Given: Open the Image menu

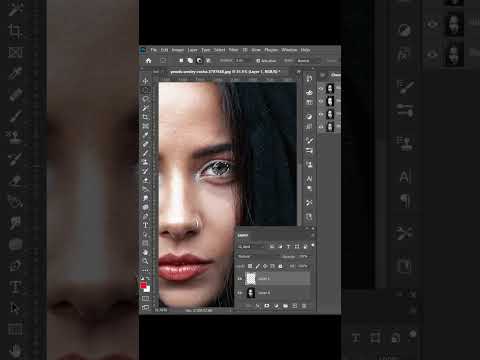Looking at the screenshot, I should (178, 50).
